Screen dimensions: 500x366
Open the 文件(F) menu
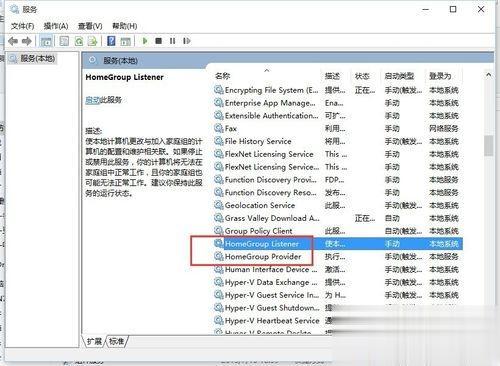pos(23,26)
